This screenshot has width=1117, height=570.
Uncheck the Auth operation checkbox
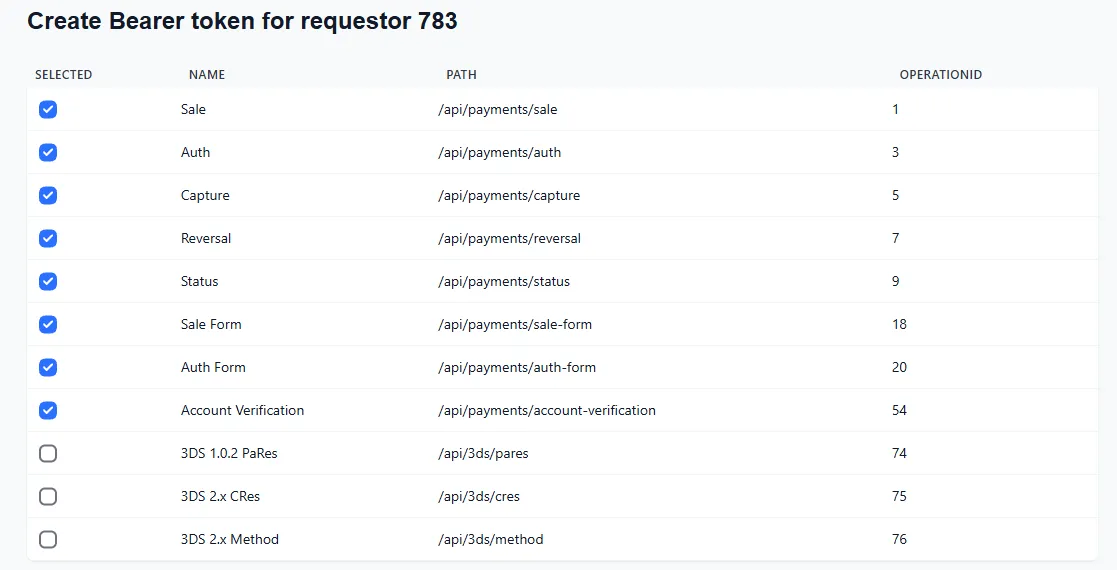click(x=48, y=153)
